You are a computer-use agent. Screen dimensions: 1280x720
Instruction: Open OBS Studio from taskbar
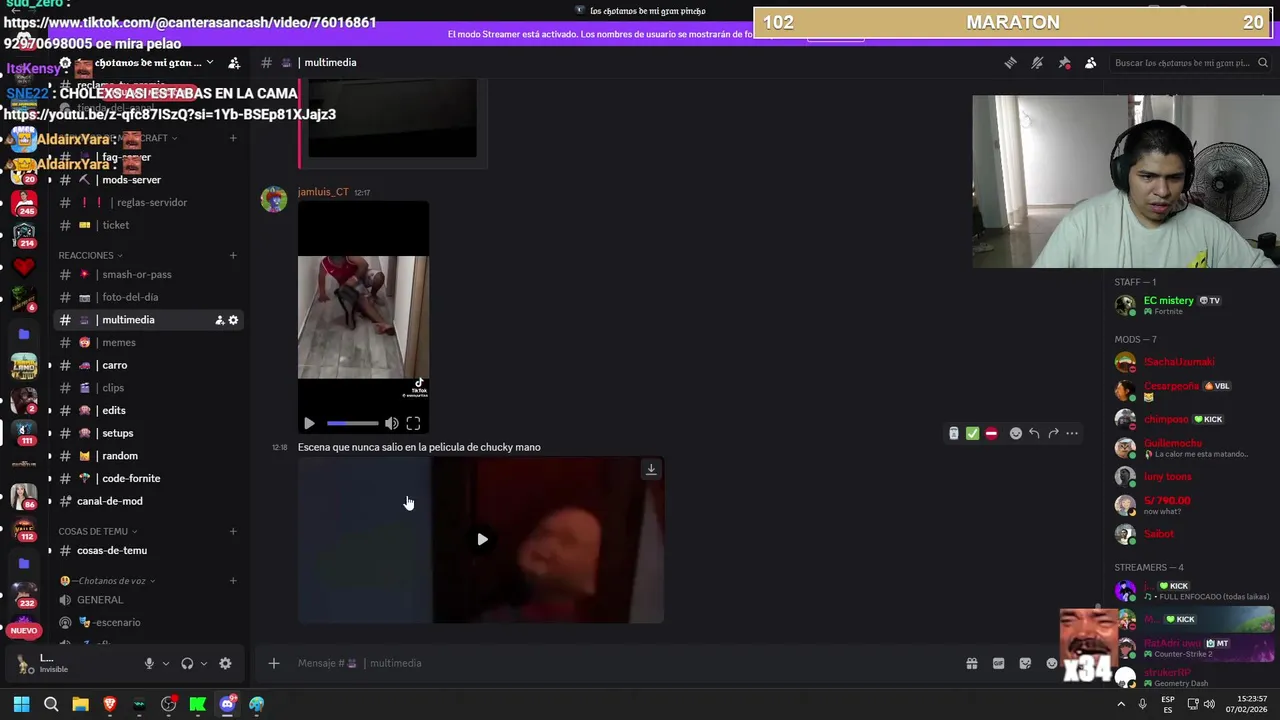click(x=169, y=704)
